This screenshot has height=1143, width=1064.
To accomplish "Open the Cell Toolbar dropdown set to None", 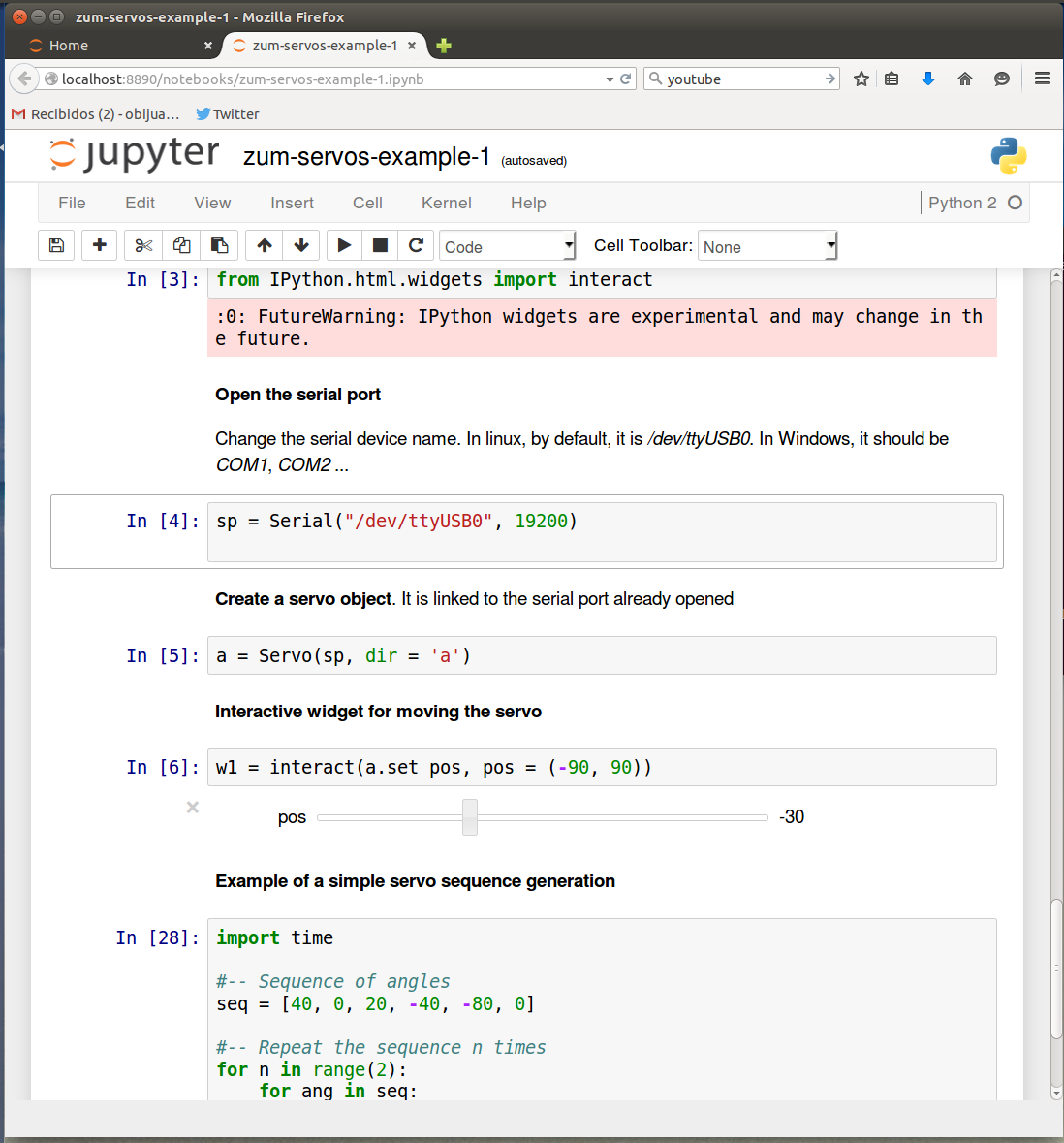I will point(767,246).
